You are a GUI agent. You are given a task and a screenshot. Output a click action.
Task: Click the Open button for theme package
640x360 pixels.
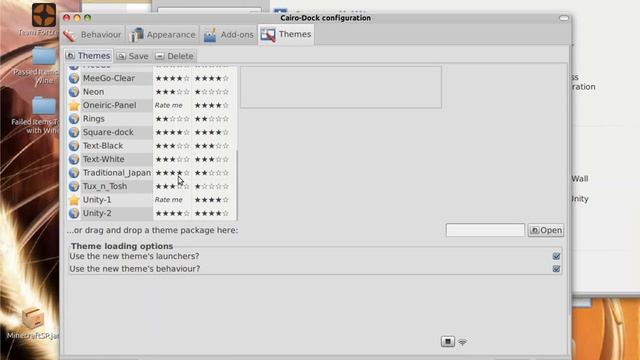click(546, 230)
